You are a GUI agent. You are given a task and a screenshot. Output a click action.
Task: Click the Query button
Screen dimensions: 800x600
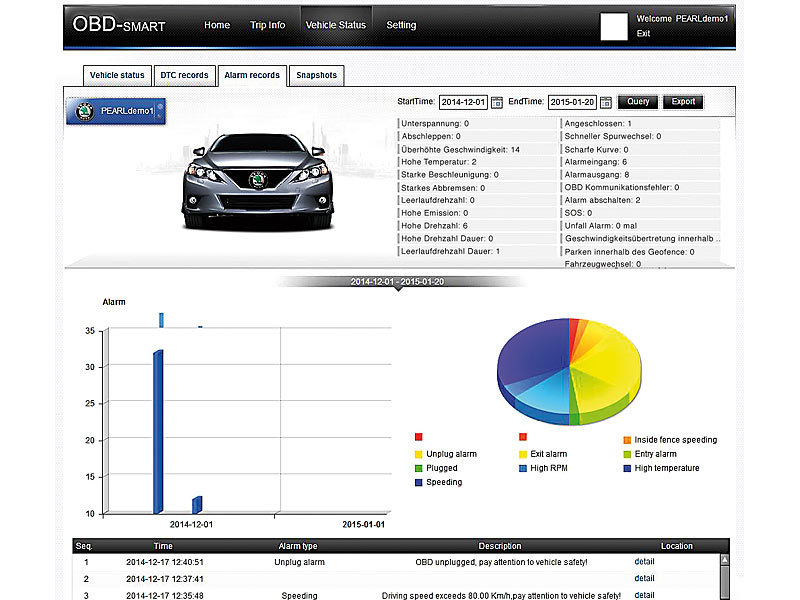638,102
